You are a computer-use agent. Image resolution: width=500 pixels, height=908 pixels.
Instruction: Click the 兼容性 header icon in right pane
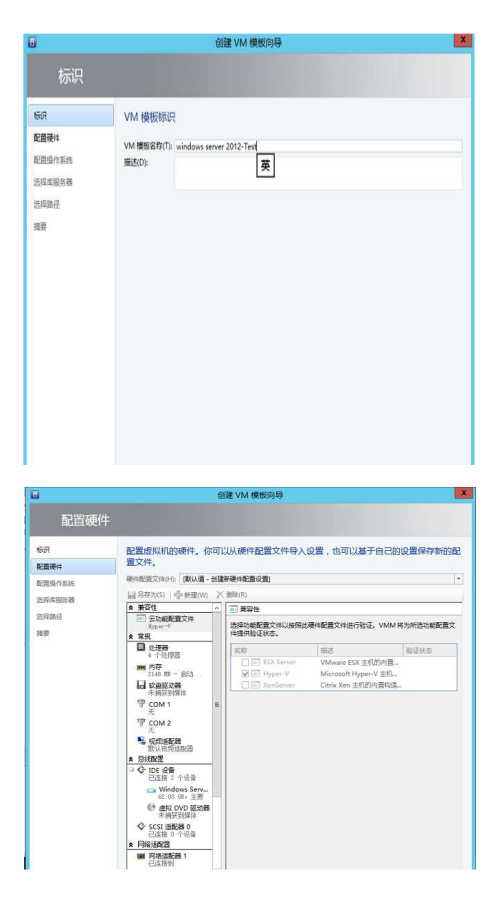(x=233, y=609)
